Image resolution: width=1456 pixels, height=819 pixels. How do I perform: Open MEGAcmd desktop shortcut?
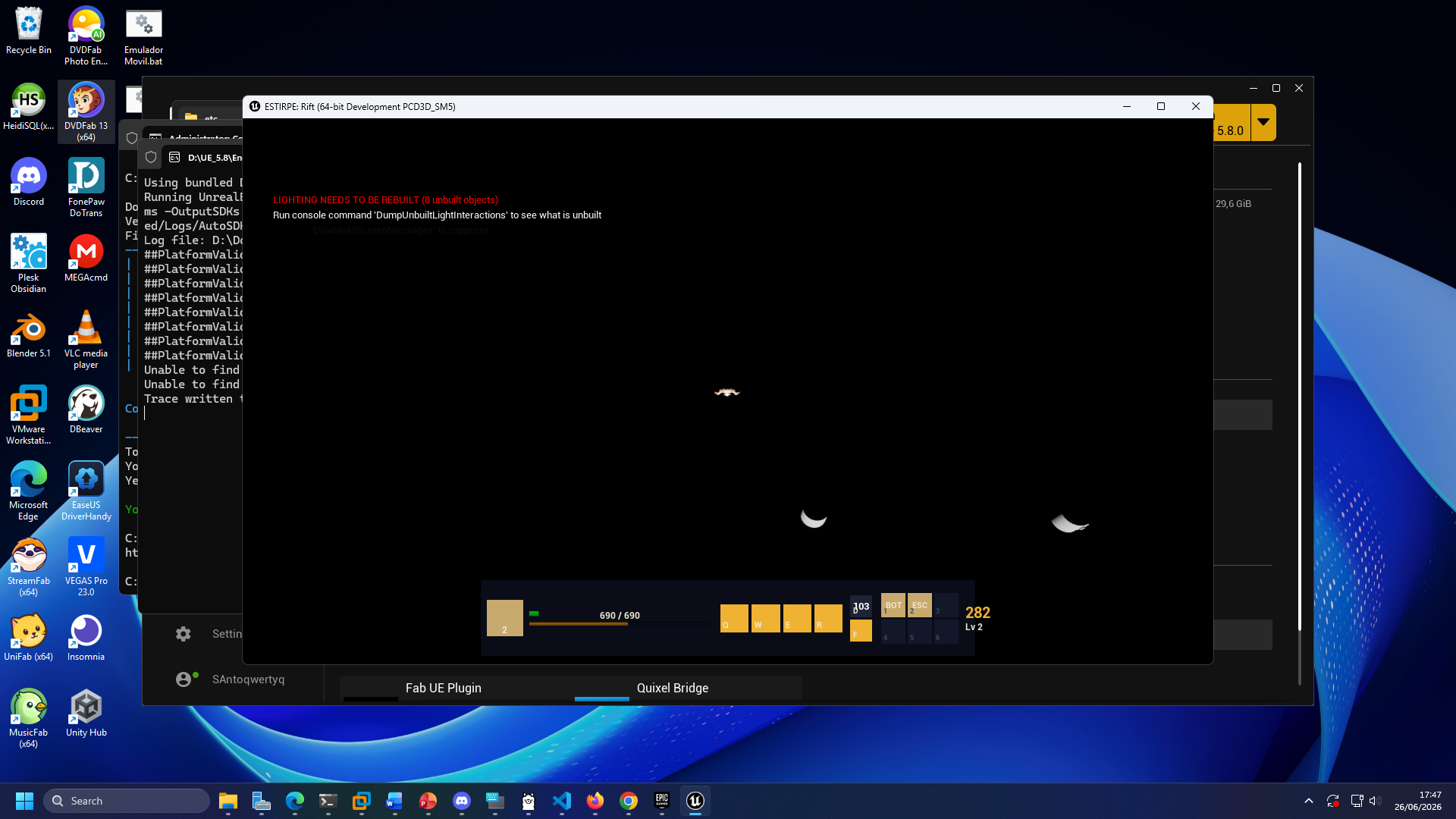click(86, 259)
